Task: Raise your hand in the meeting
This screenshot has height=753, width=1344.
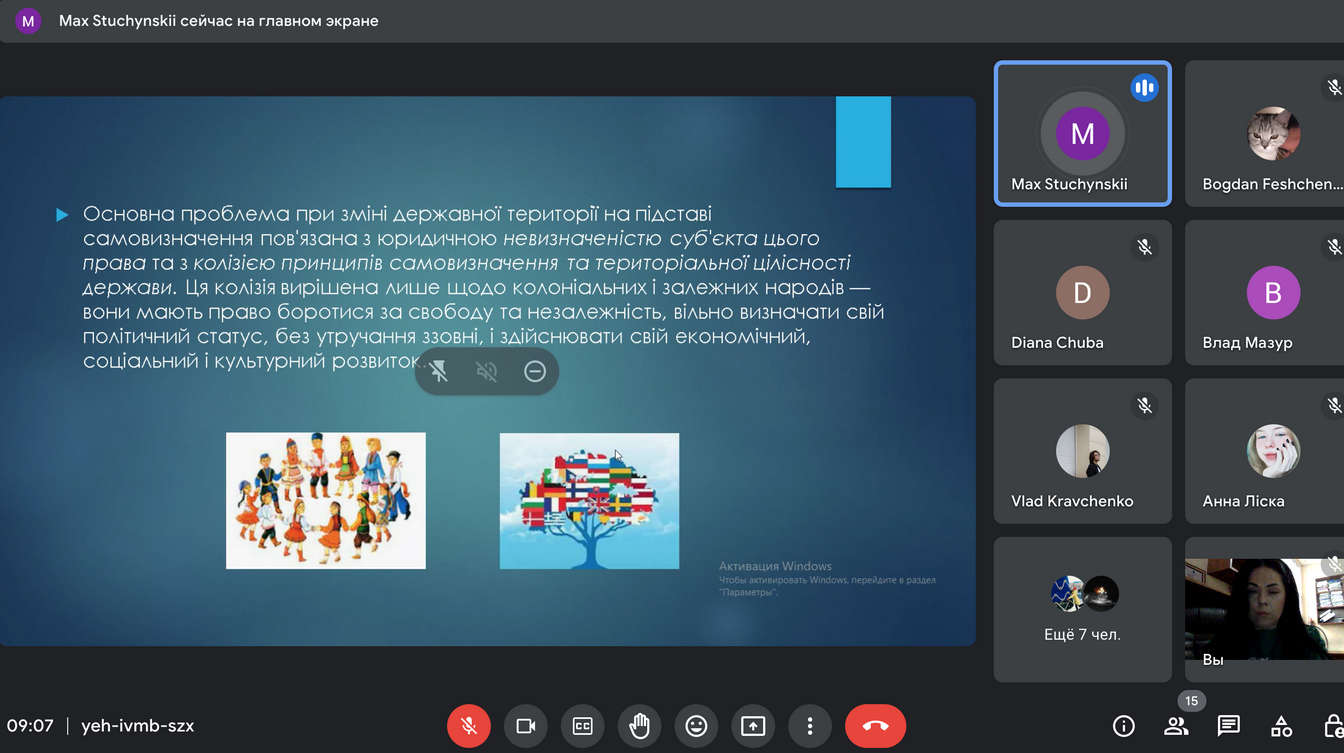Action: [639, 726]
